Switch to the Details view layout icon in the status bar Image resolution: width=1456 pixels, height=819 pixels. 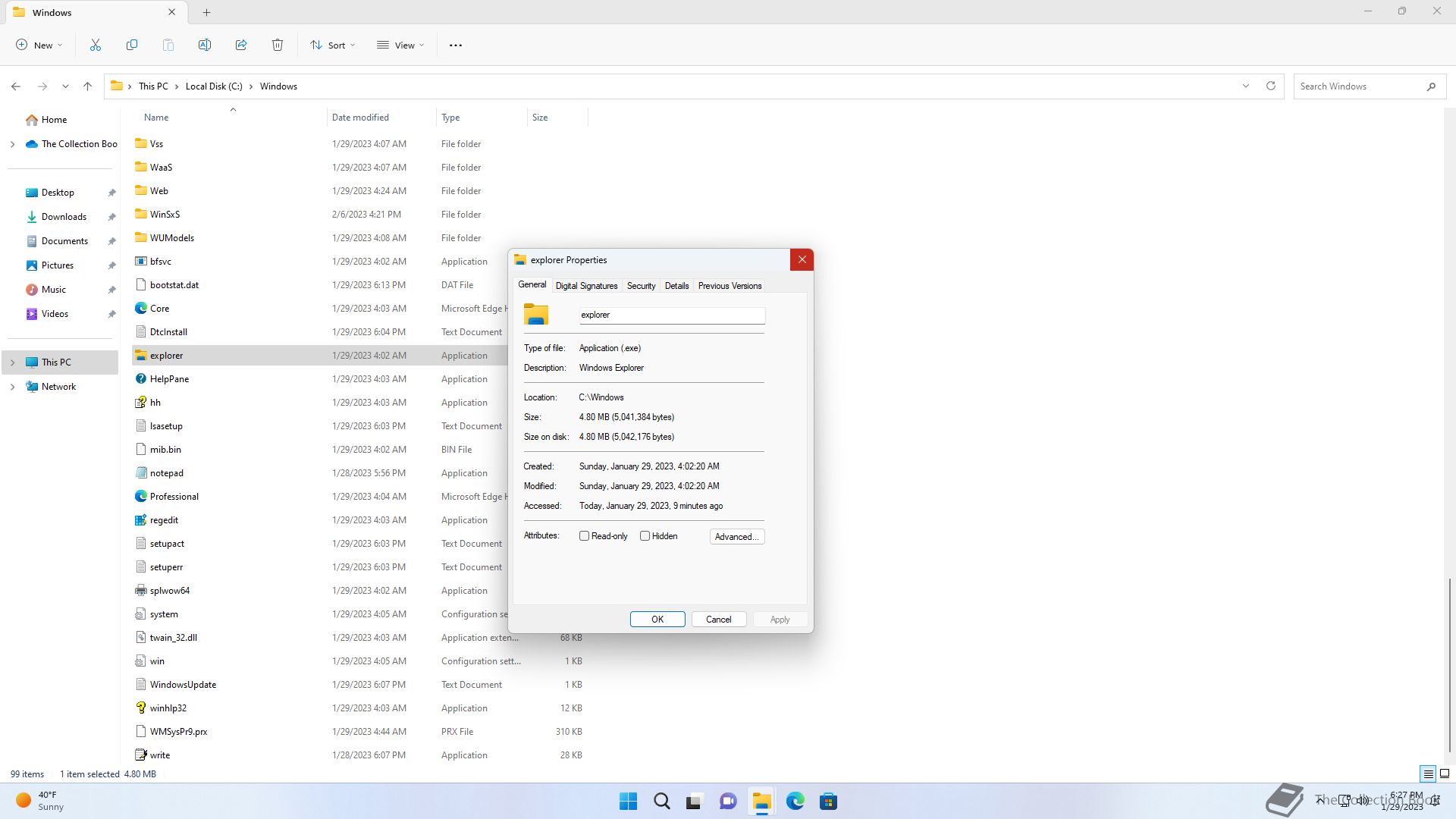pyautogui.click(x=1428, y=774)
